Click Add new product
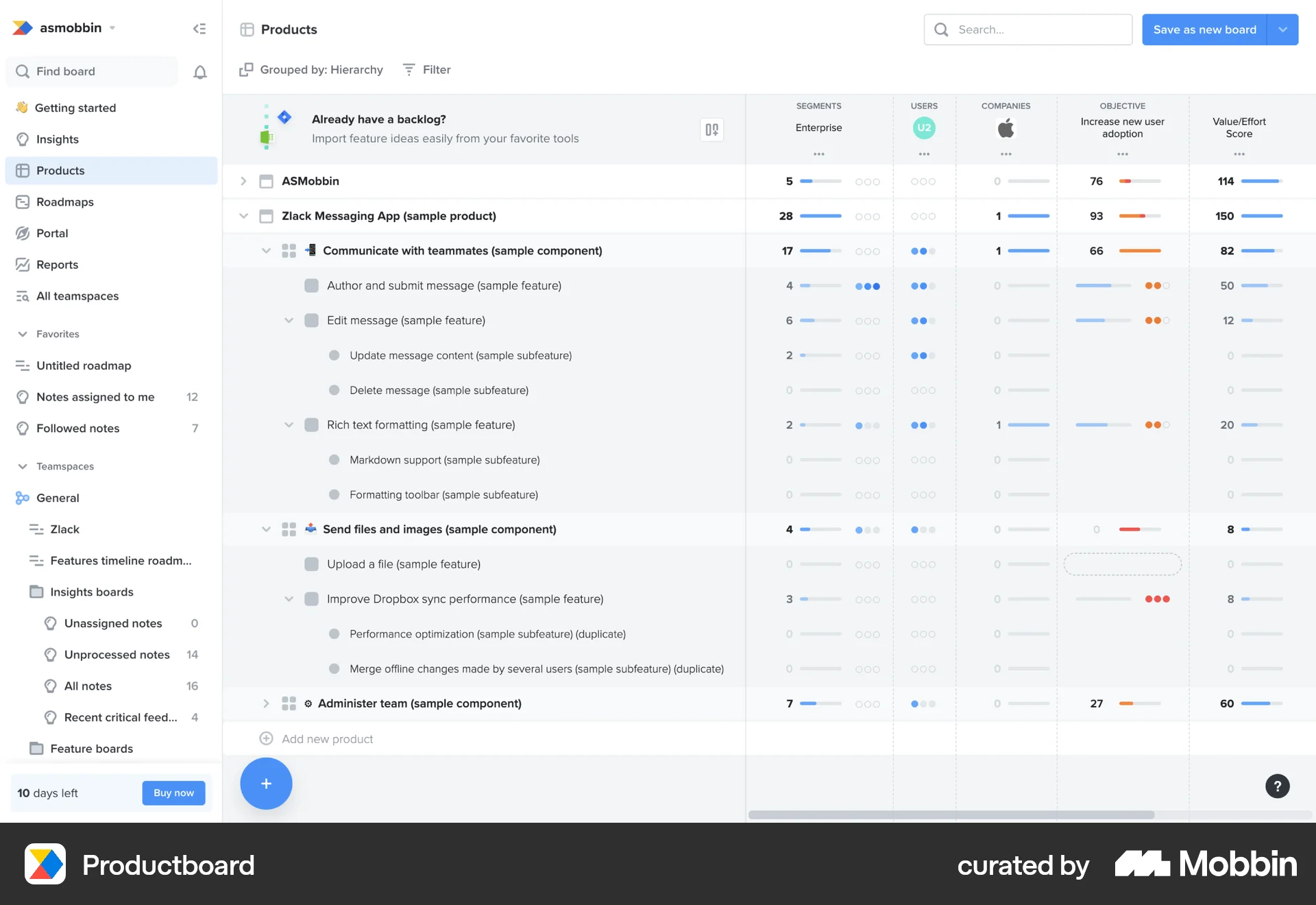The image size is (1316, 905). tap(327, 738)
